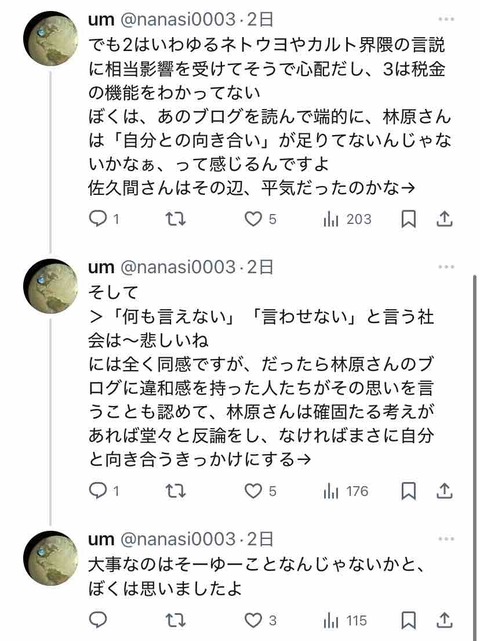
Task: View analytics showing 203 views
Action: [347, 220]
